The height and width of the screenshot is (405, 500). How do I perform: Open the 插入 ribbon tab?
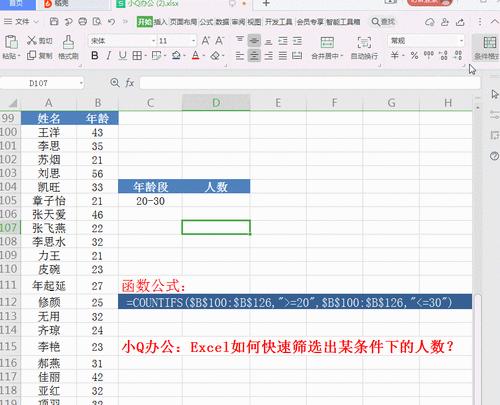pos(160,22)
